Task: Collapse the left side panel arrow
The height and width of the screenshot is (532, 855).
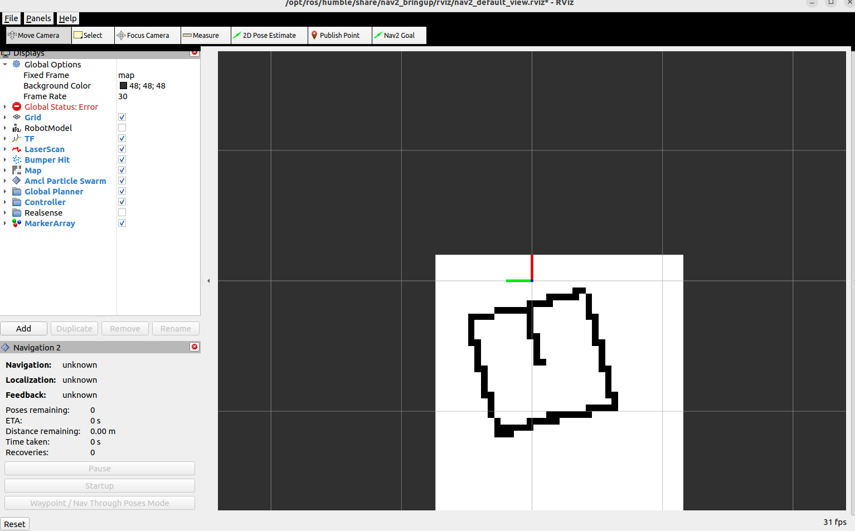Action: (x=209, y=281)
